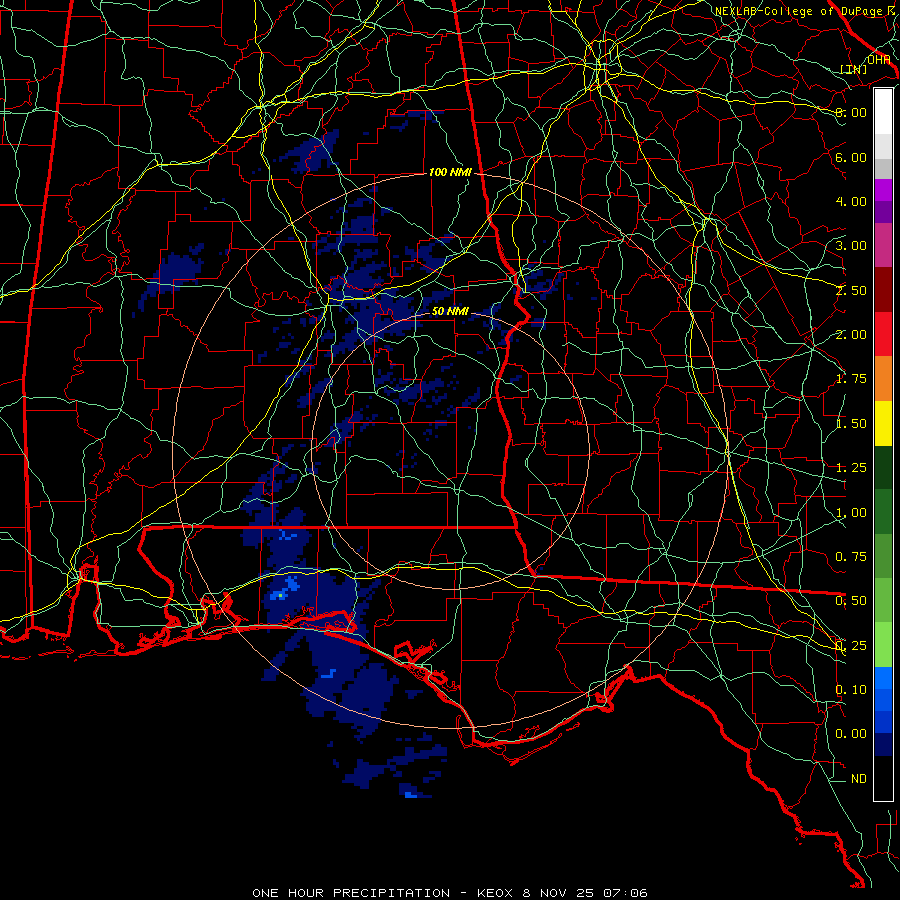Click the 0.50 legend value

point(851,601)
